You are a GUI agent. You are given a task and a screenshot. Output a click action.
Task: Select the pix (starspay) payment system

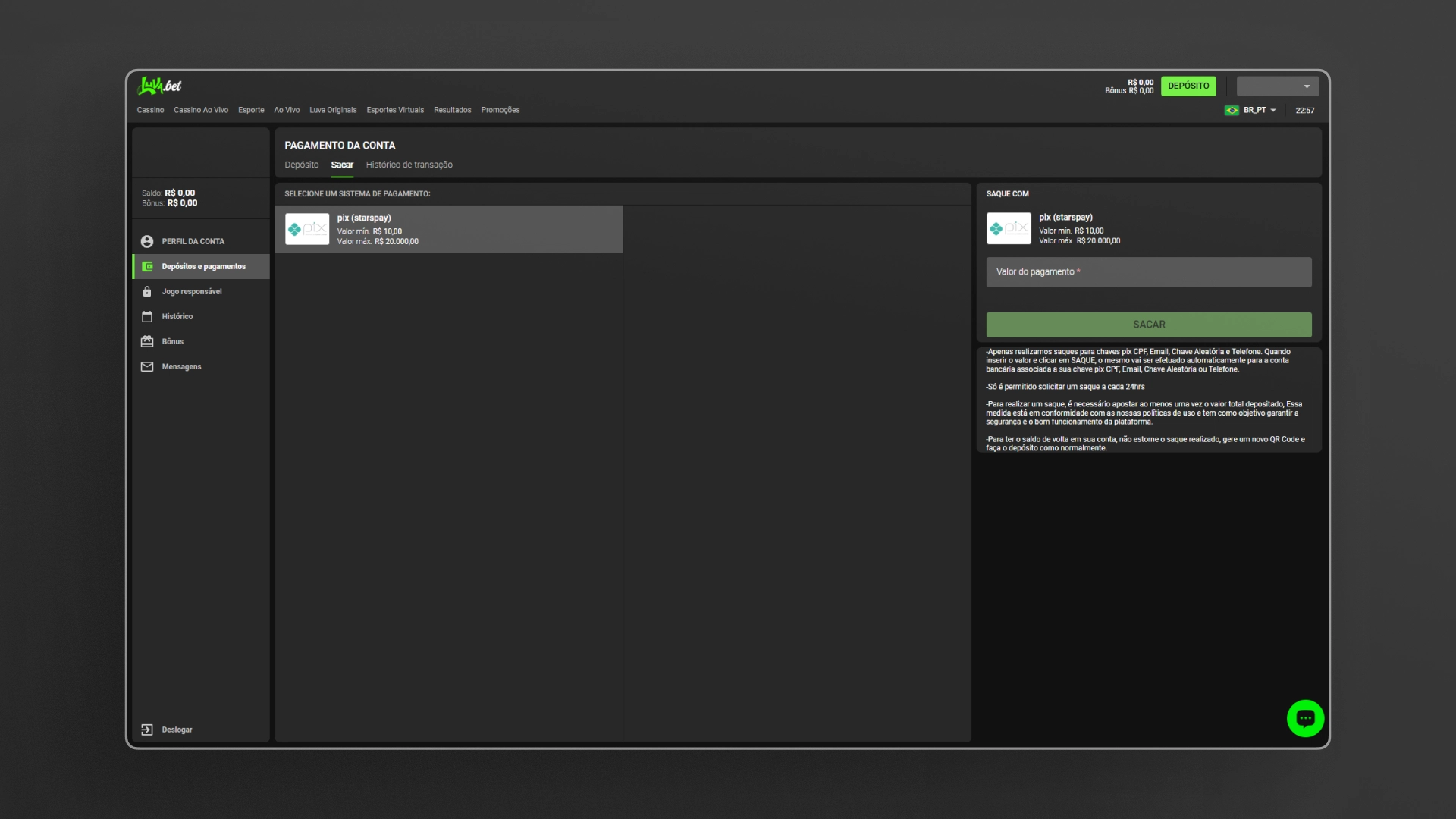448,229
